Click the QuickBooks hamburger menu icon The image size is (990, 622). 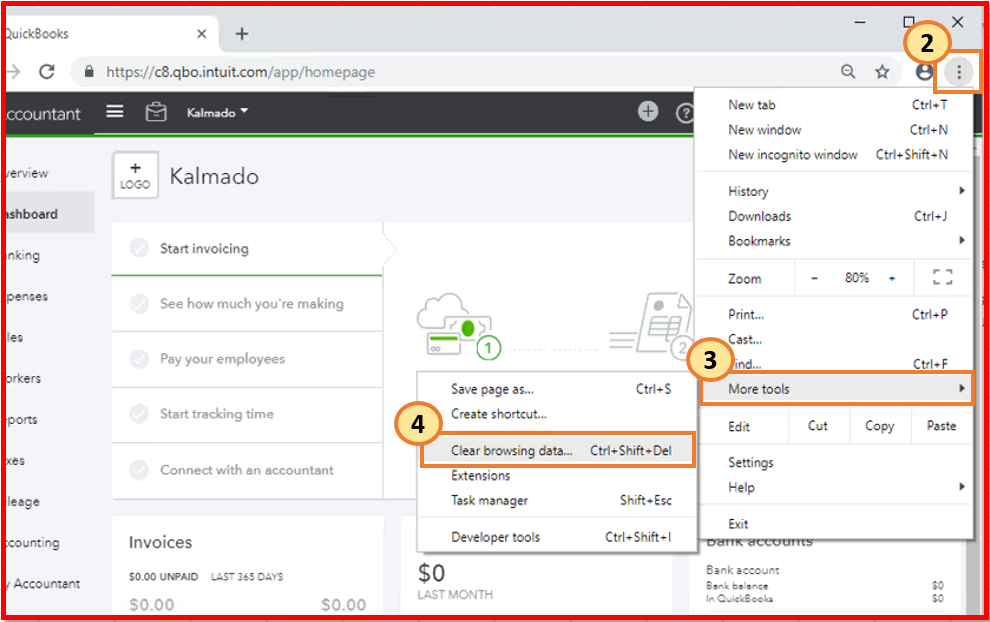pyautogui.click(x=115, y=112)
